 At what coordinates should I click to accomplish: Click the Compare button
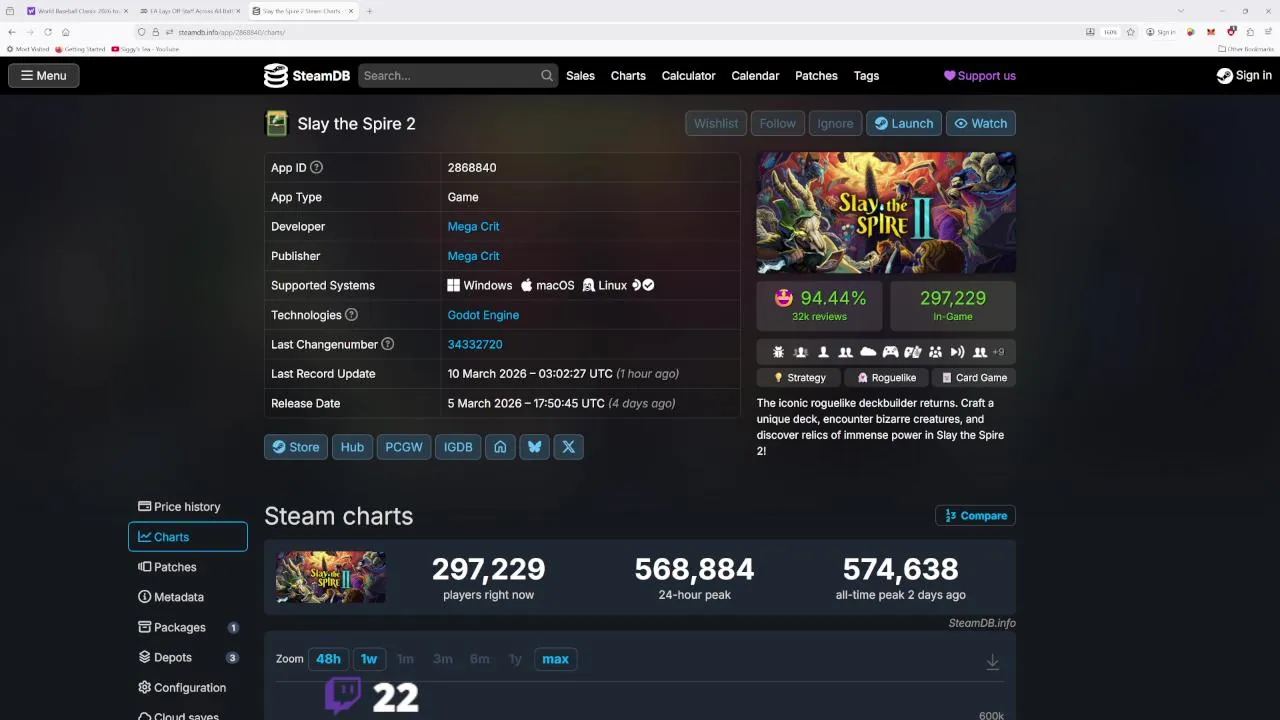pos(976,516)
